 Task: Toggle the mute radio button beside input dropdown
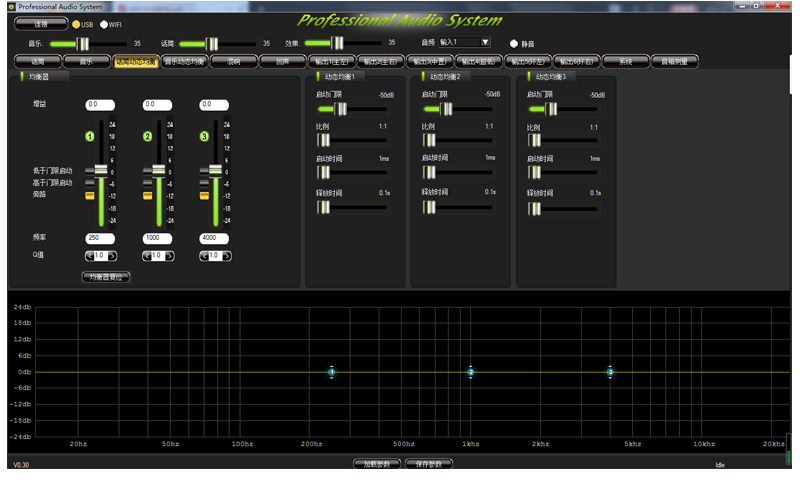pos(514,44)
